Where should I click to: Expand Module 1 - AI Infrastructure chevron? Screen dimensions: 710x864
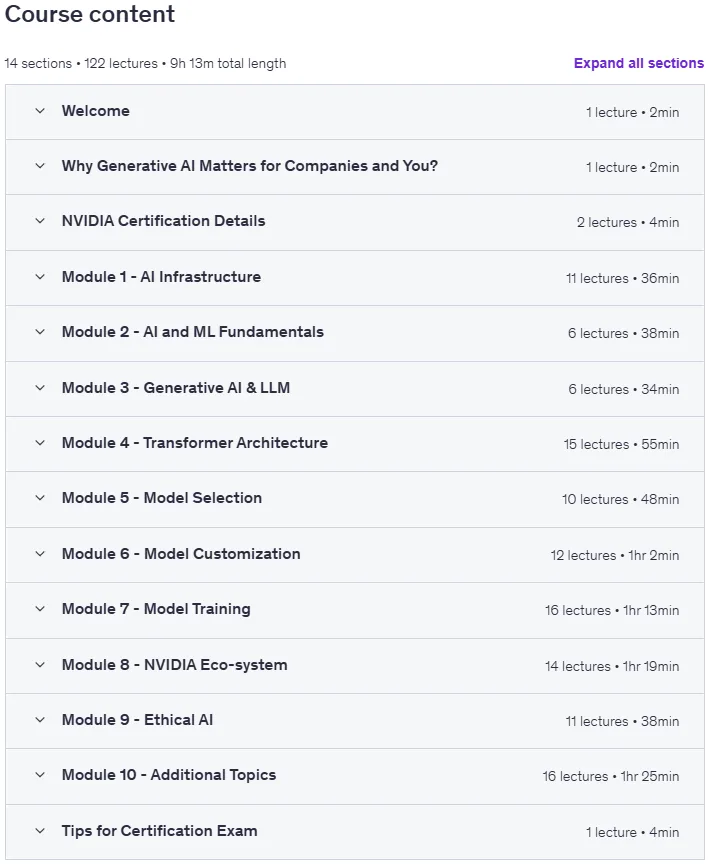[x=40, y=277]
